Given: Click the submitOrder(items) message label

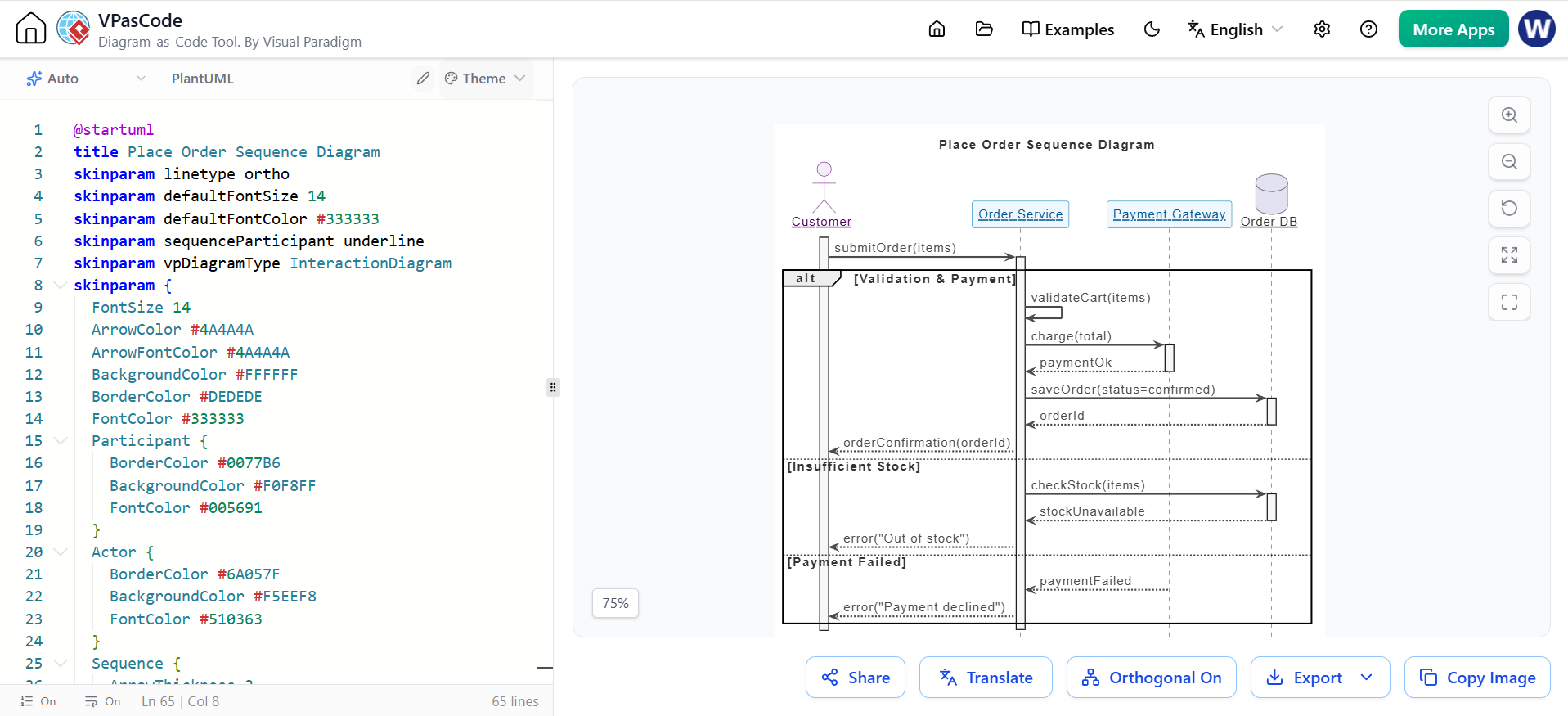Looking at the screenshot, I should pyautogui.click(x=895, y=248).
